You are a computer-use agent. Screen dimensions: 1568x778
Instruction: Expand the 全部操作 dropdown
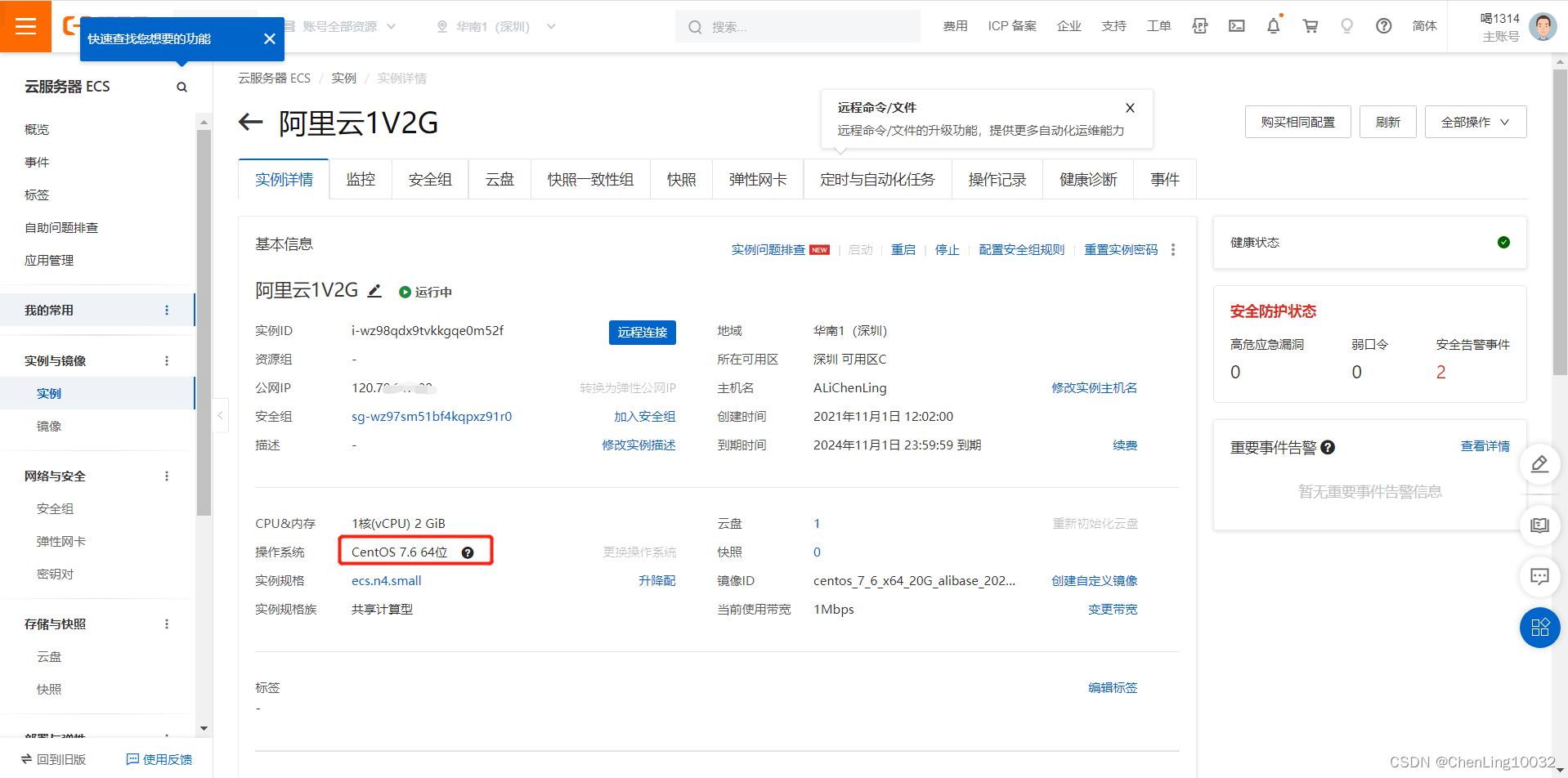[1476, 122]
